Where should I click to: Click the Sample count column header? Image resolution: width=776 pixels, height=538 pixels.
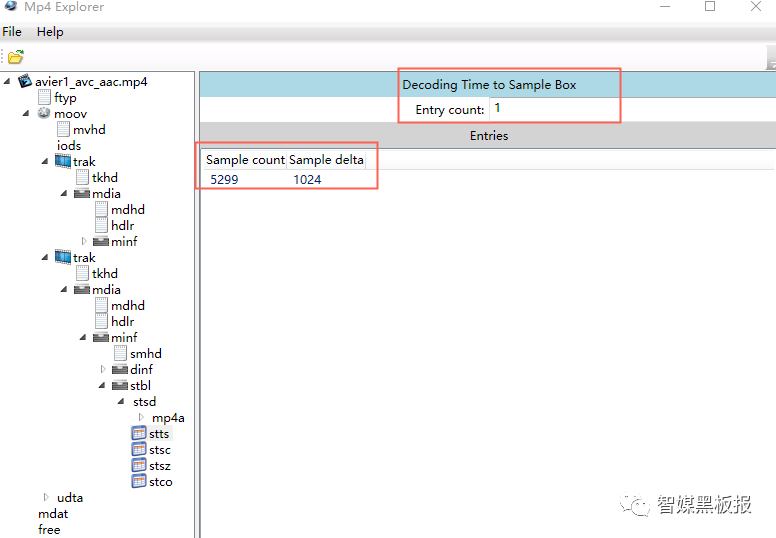[x=245, y=159]
